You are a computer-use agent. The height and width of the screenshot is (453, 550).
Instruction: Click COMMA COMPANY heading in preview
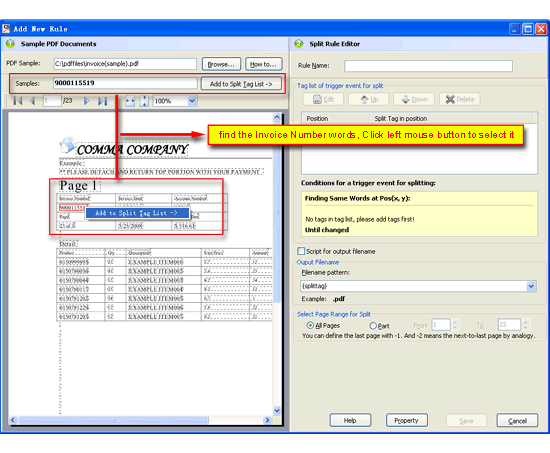click(x=132, y=150)
